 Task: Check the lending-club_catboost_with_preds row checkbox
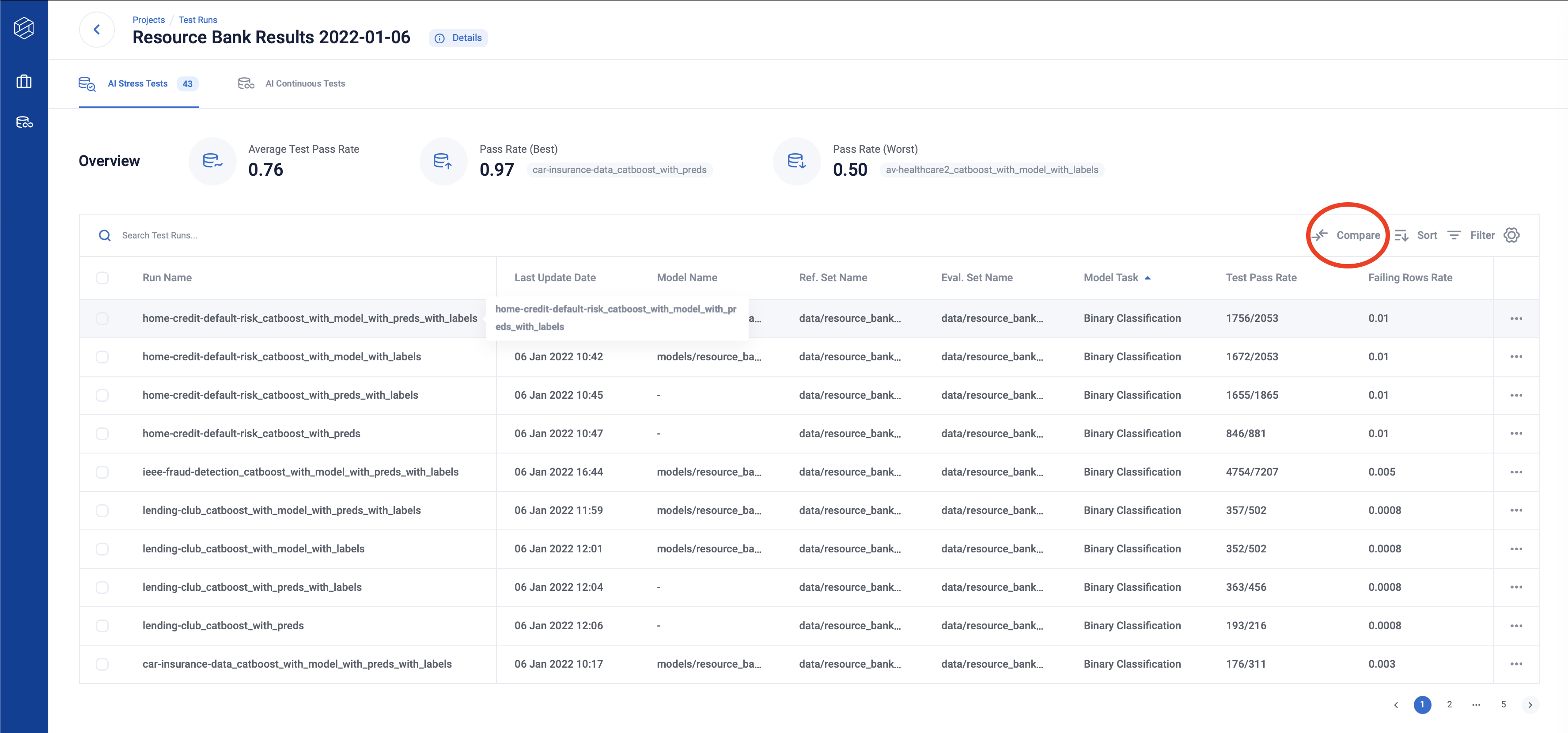tap(102, 626)
